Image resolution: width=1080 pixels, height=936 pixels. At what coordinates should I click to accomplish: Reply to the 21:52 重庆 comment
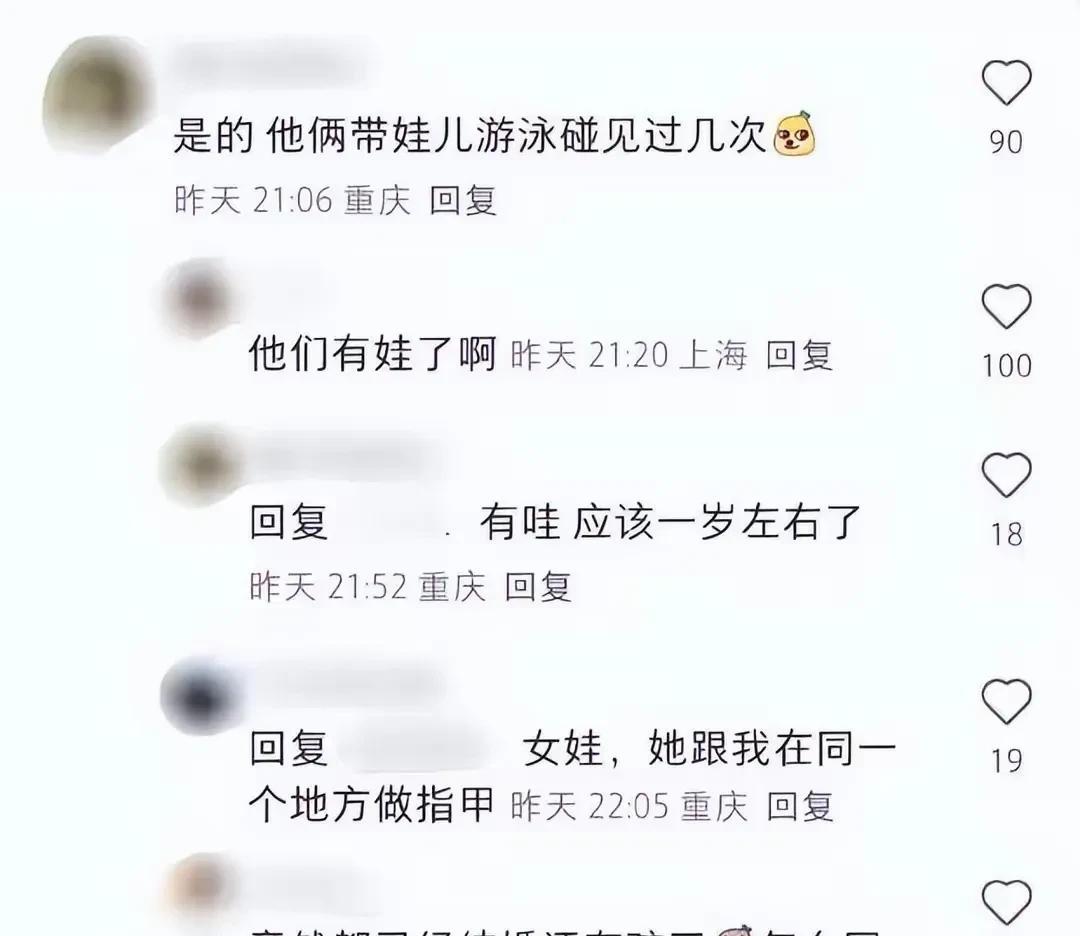538,587
